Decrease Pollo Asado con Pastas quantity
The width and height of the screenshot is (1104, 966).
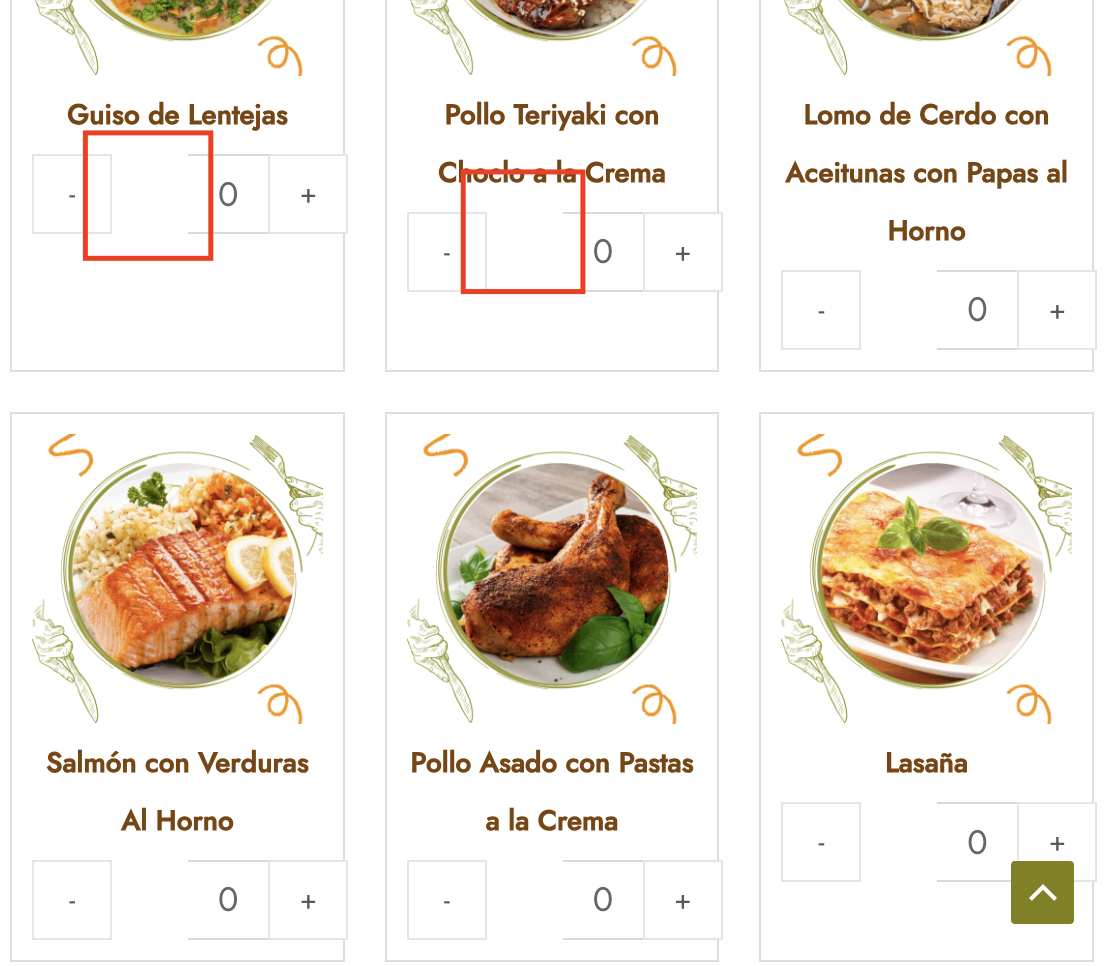(x=446, y=900)
